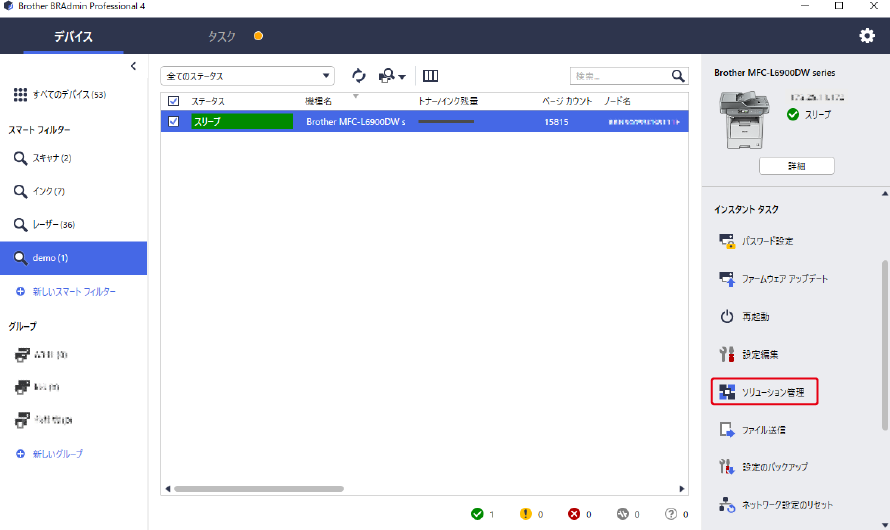Click 新しいスマート フィルター link
This screenshot has height=530, width=890.
pyautogui.click(x=74, y=291)
